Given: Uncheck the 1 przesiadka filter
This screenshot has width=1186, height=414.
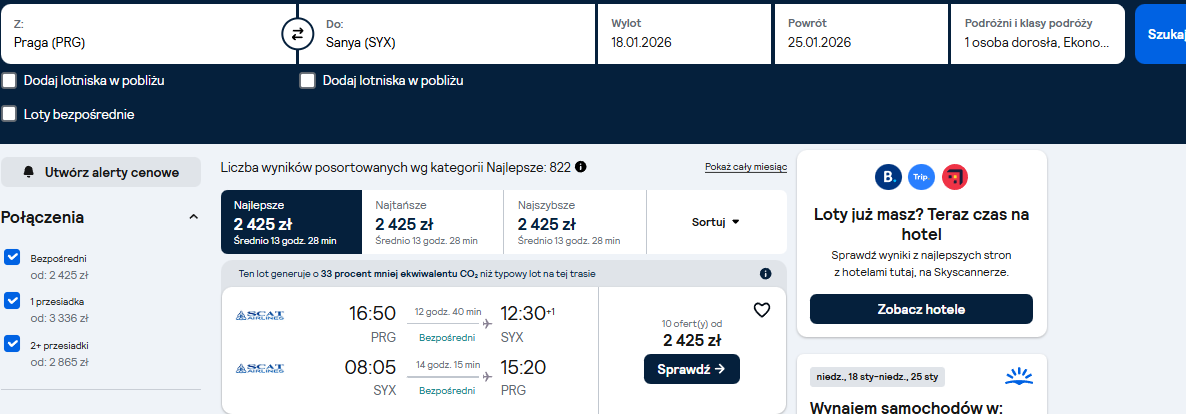Looking at the screenshot, I should click(12, 301).
